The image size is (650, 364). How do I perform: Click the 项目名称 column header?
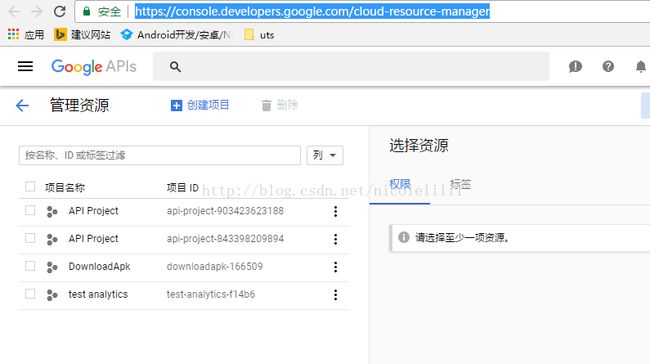coord(65,188)
